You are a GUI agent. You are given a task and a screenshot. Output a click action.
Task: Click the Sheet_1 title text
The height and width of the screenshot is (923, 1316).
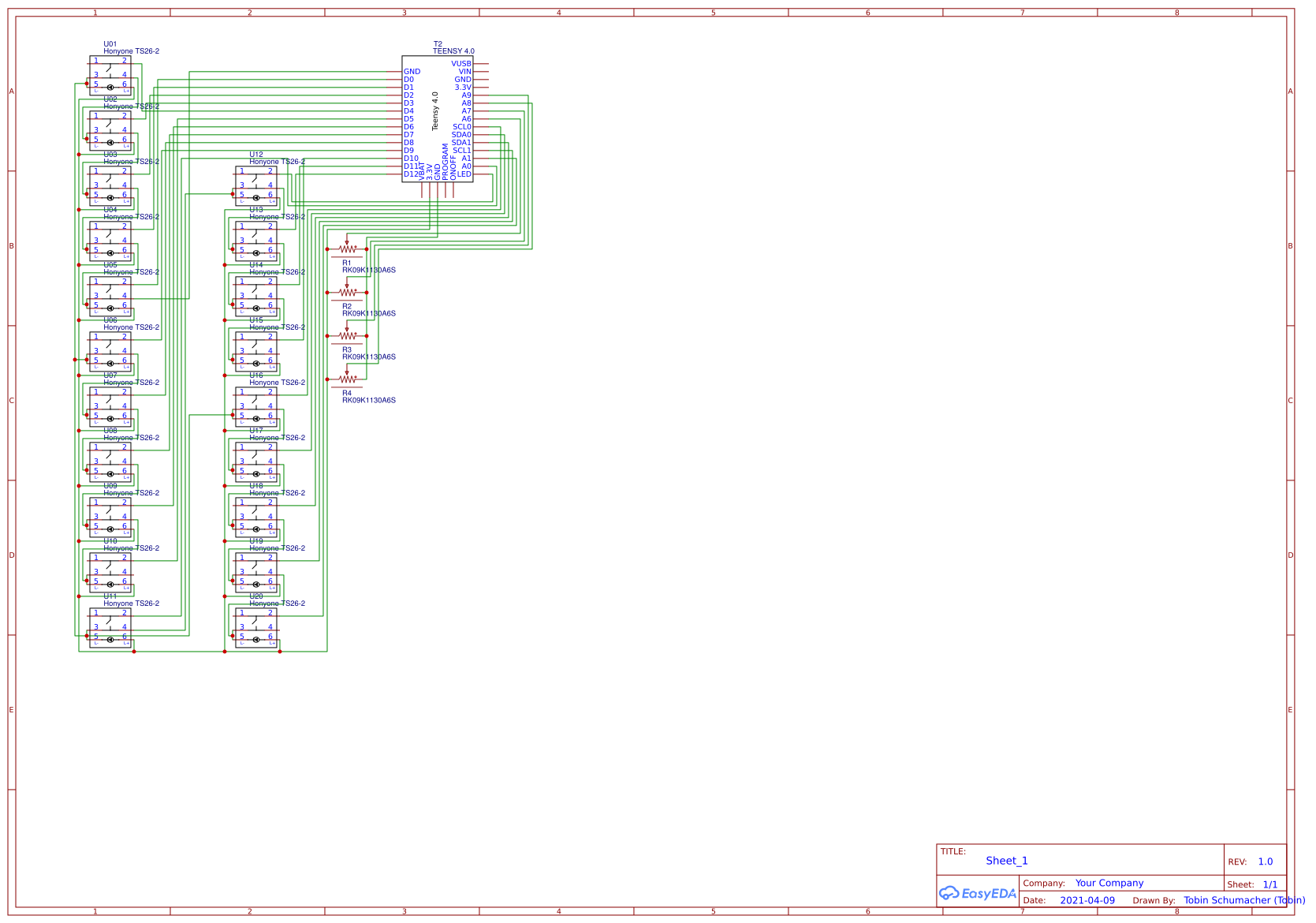pos(1006,861)
